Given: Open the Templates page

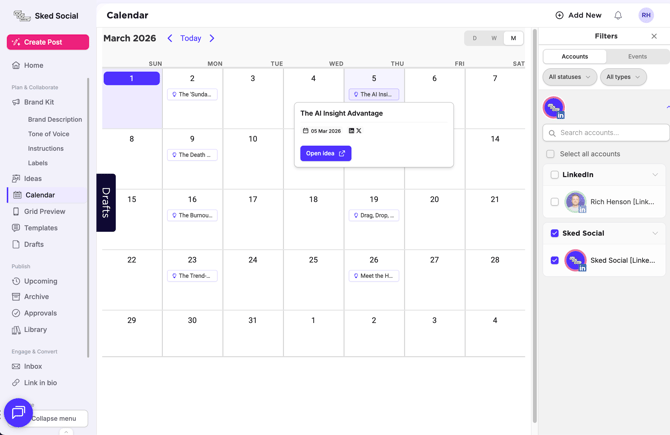Looking at the screenshot, I should [35, 228].
